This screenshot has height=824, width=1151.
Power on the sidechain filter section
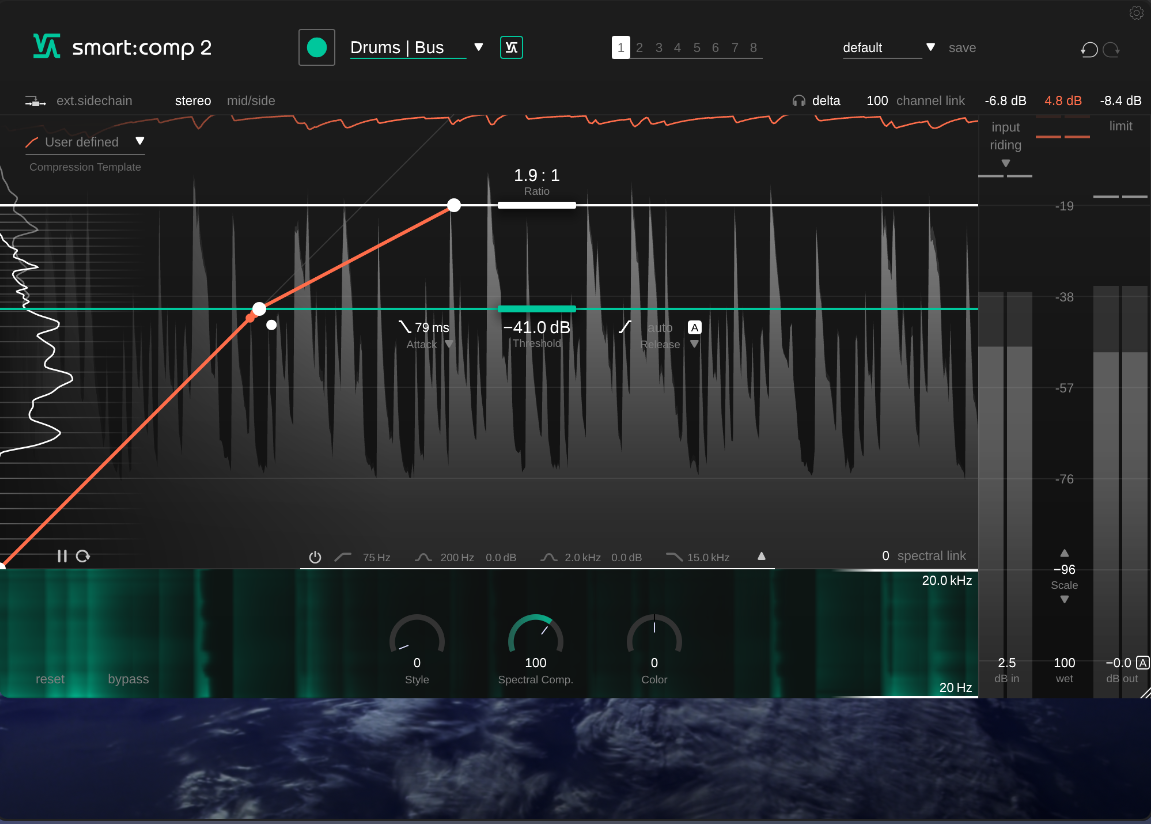pyautogui.click(x=314, y=557)
